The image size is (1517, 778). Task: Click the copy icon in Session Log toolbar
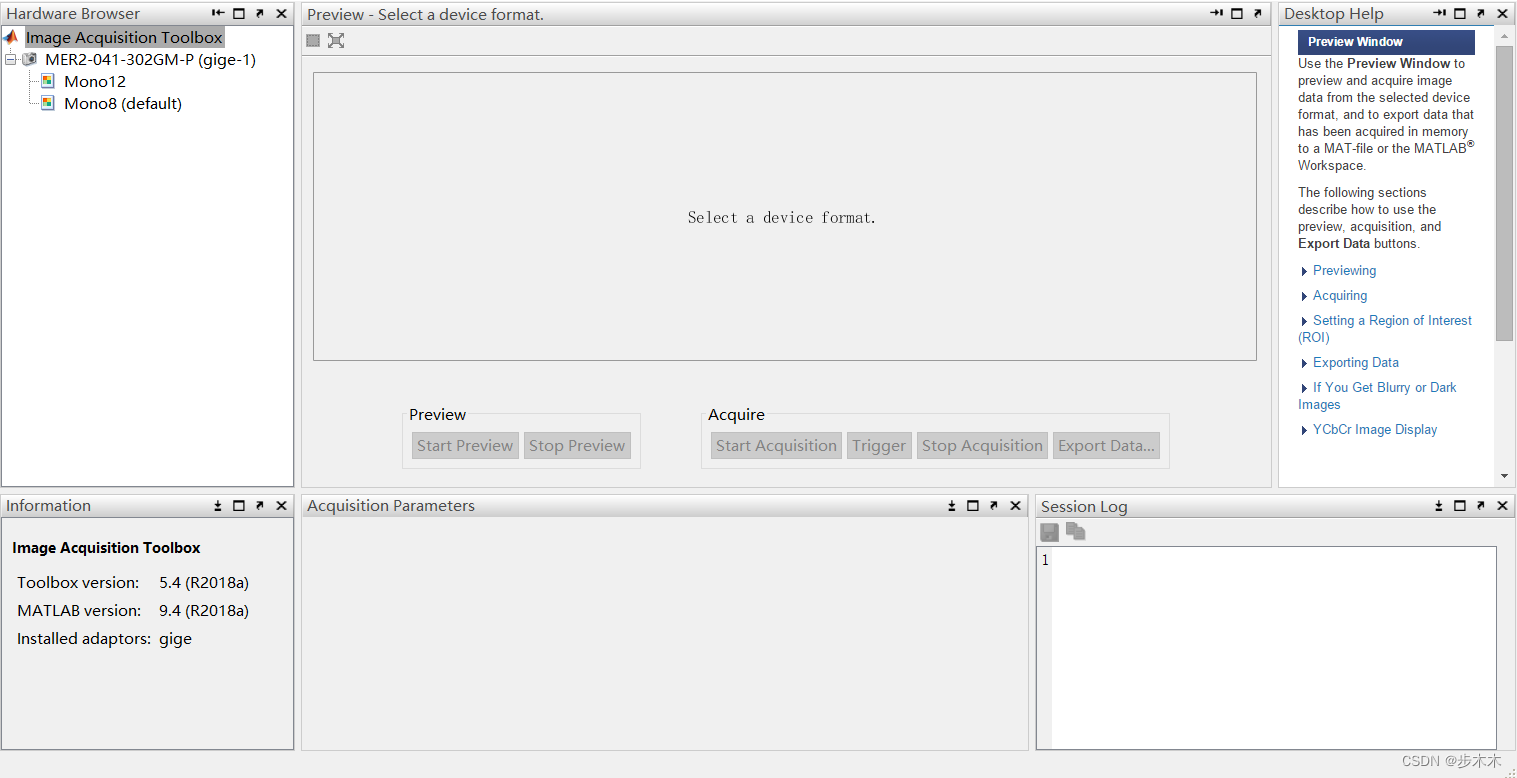(x=1075, y=531)
